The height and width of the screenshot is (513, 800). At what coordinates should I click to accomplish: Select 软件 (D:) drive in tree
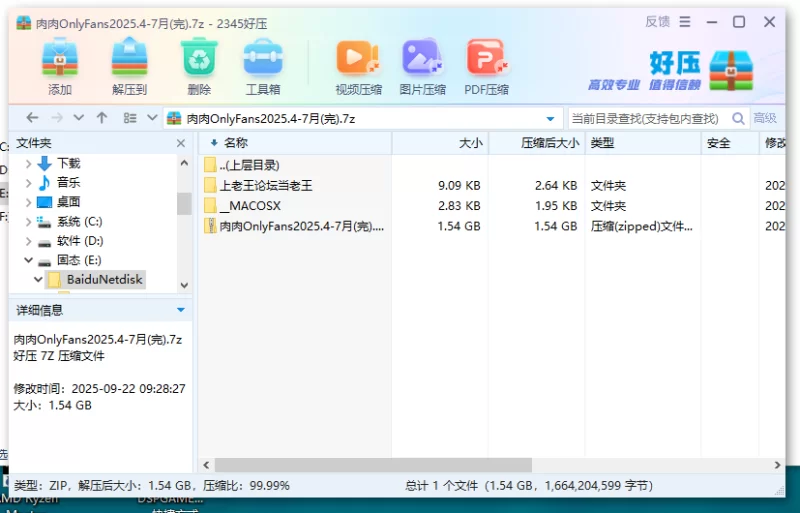point(80,241)
